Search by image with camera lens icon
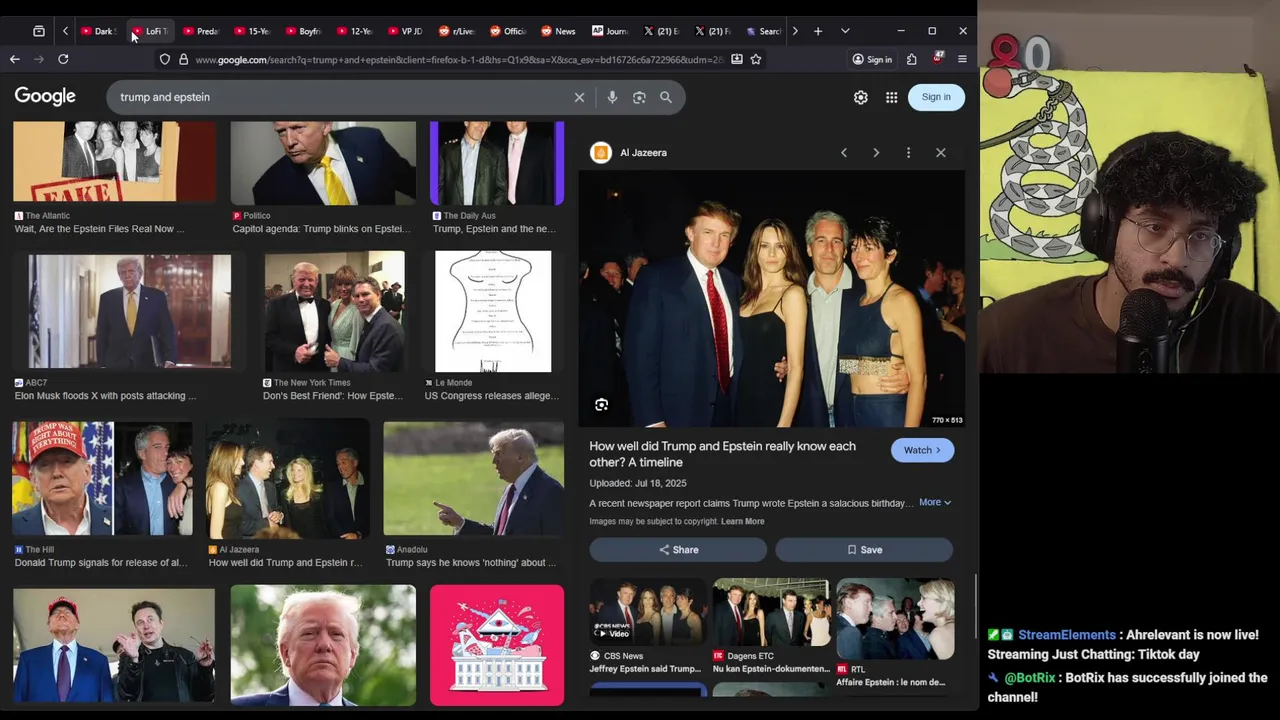 pyautogui.click(x=639, y=97)
